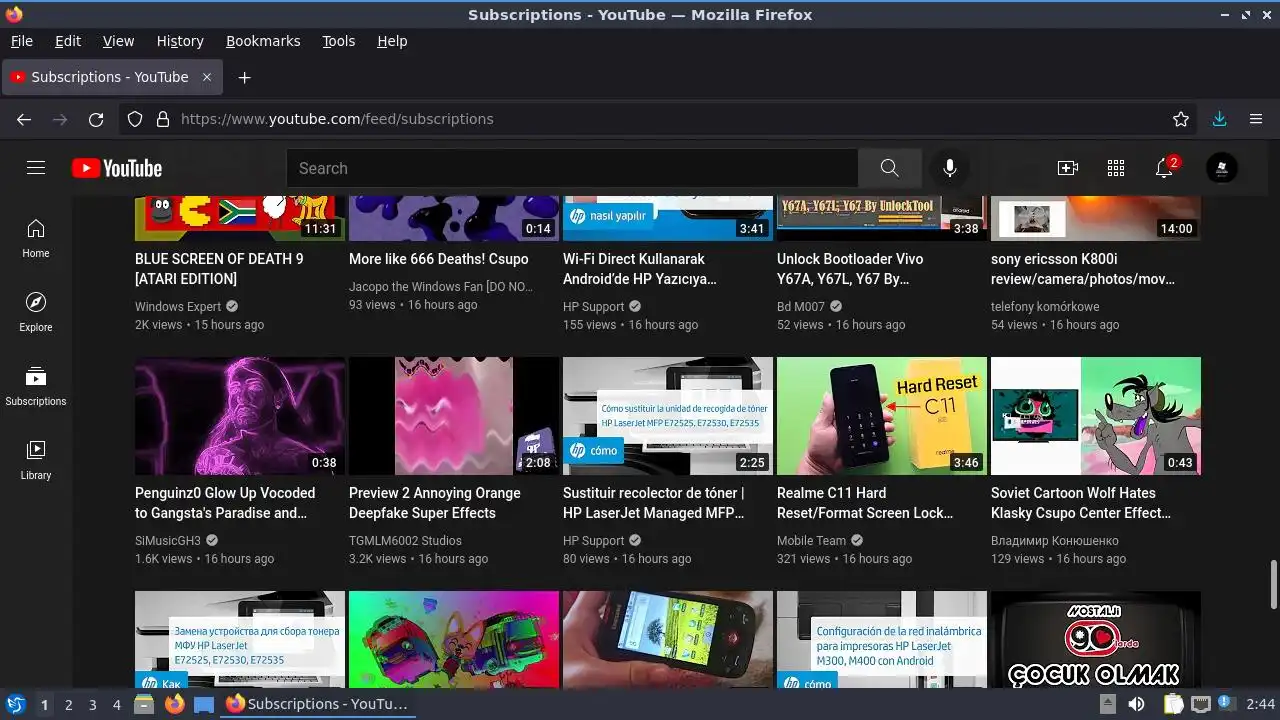Visit the SiMusicGH3 channel
Screen dimensions: 1280x720
168,541
